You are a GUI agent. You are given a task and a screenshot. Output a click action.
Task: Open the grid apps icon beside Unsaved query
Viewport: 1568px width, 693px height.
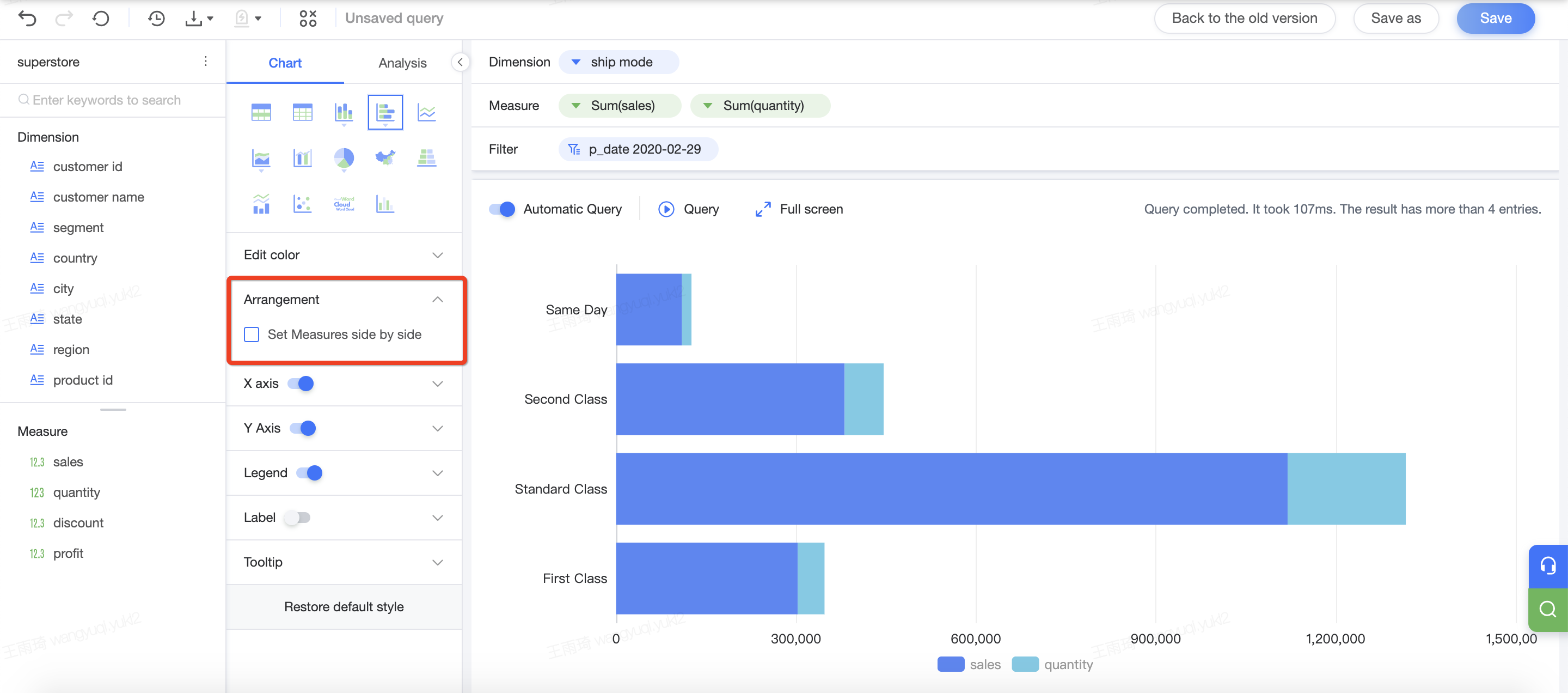308,19
